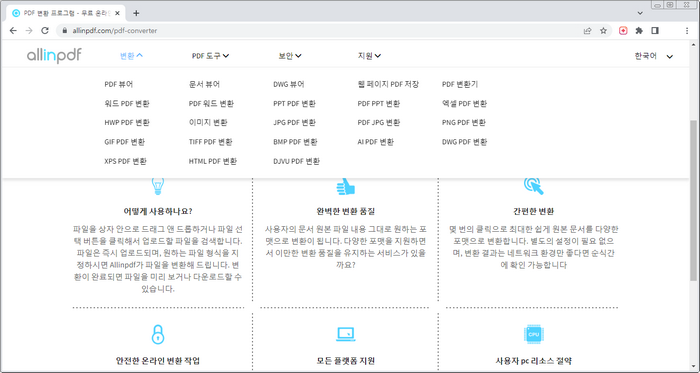Select HTML PDF 변환 entry

point(213,162)
